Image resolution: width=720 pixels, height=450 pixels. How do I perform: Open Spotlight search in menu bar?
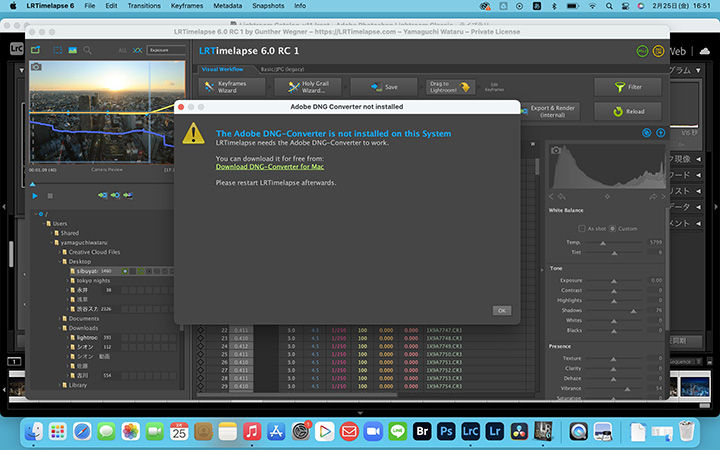click(609, 6)
